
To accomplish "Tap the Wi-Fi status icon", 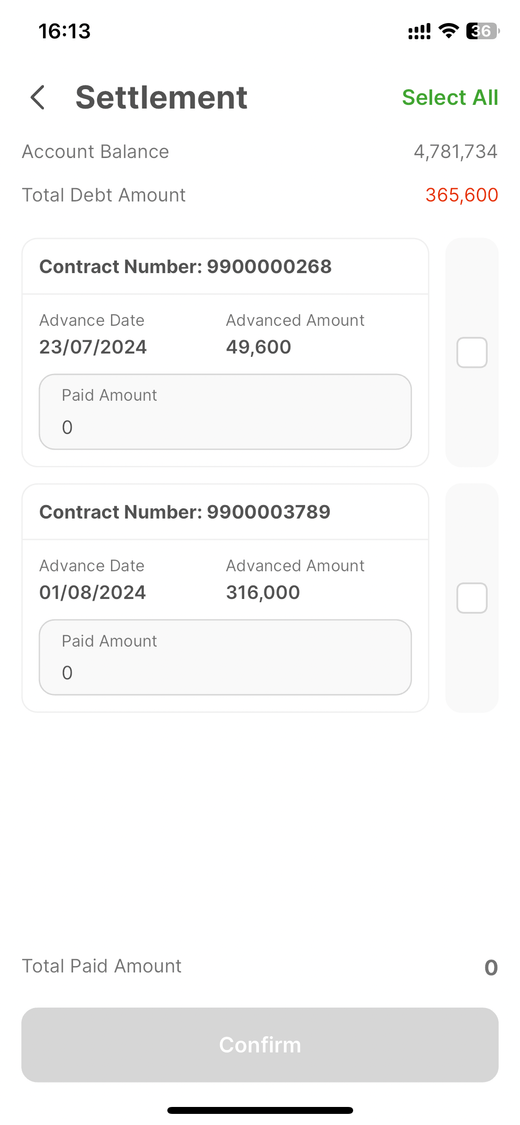I will tap(449, 31).
